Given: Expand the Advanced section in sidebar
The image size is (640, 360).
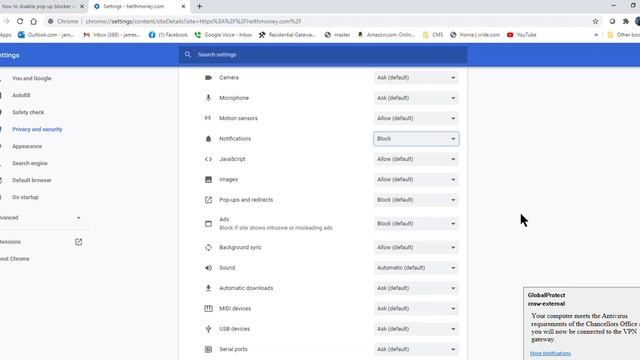Looking at the screenshot, I should [x=41, y=218].
